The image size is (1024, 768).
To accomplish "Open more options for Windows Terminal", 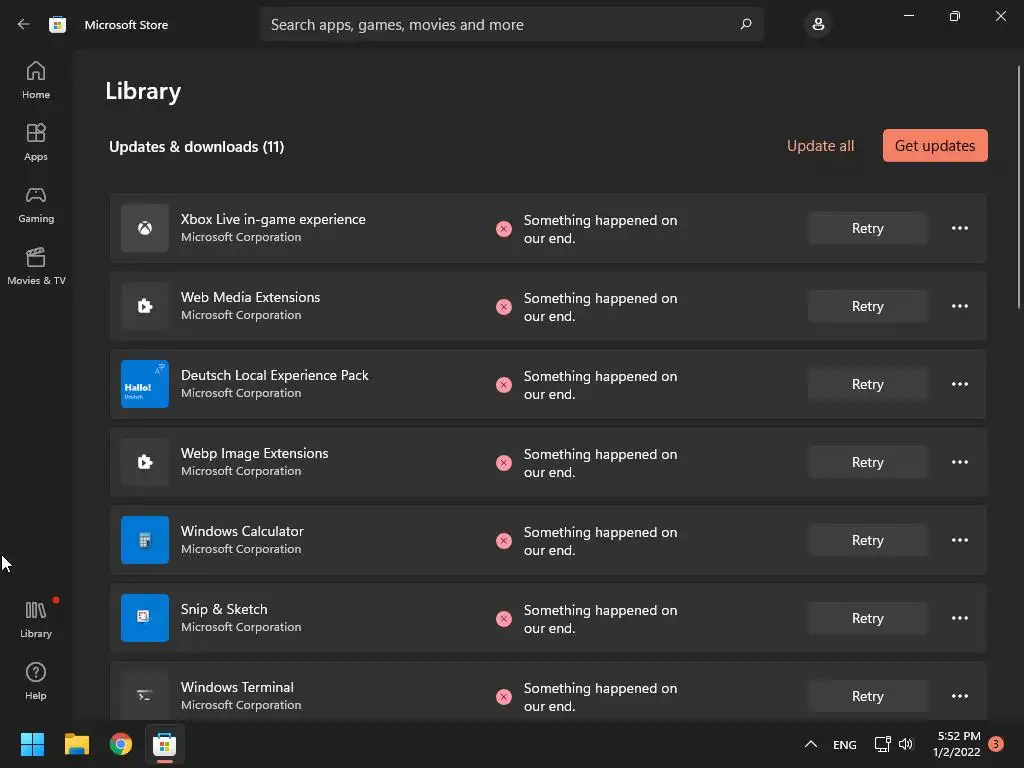I will coord(959,696).
